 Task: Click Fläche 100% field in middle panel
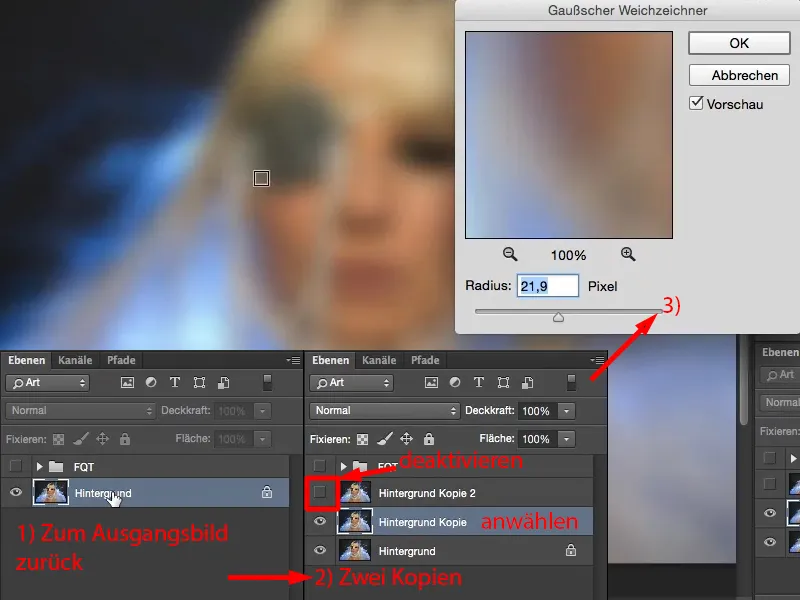(538, 439)
